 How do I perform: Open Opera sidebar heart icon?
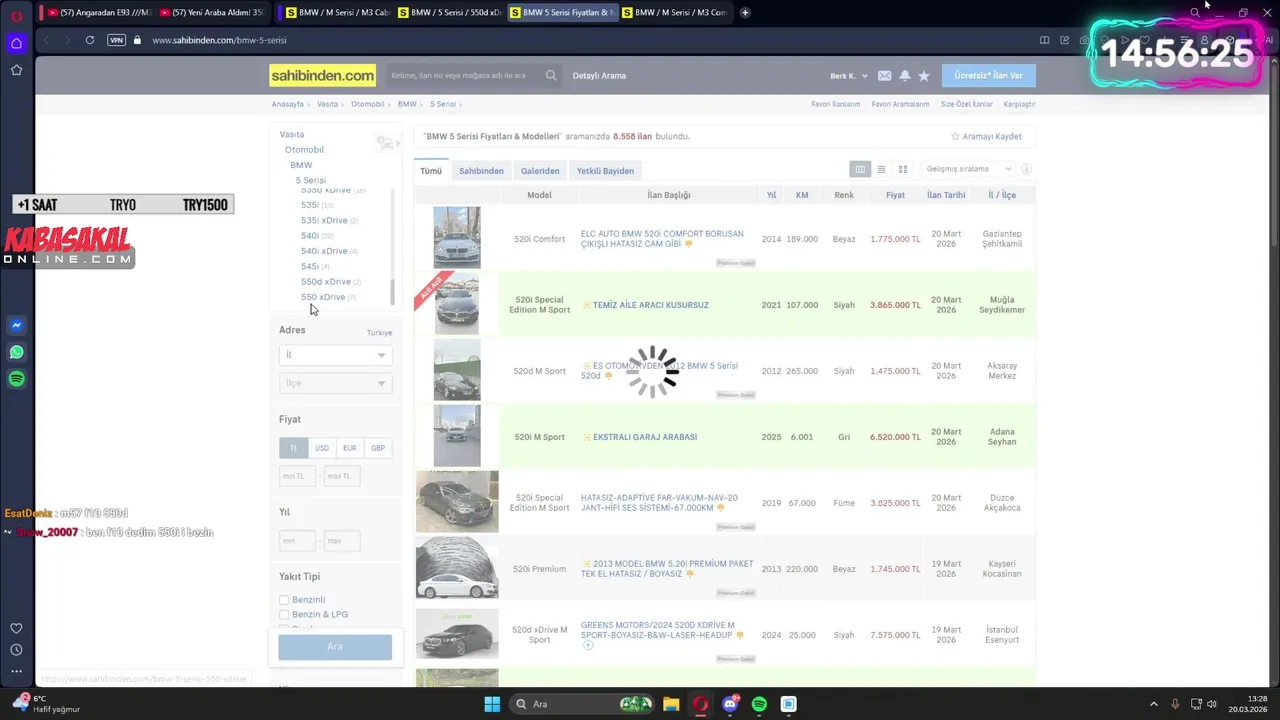tap(16, 628)
